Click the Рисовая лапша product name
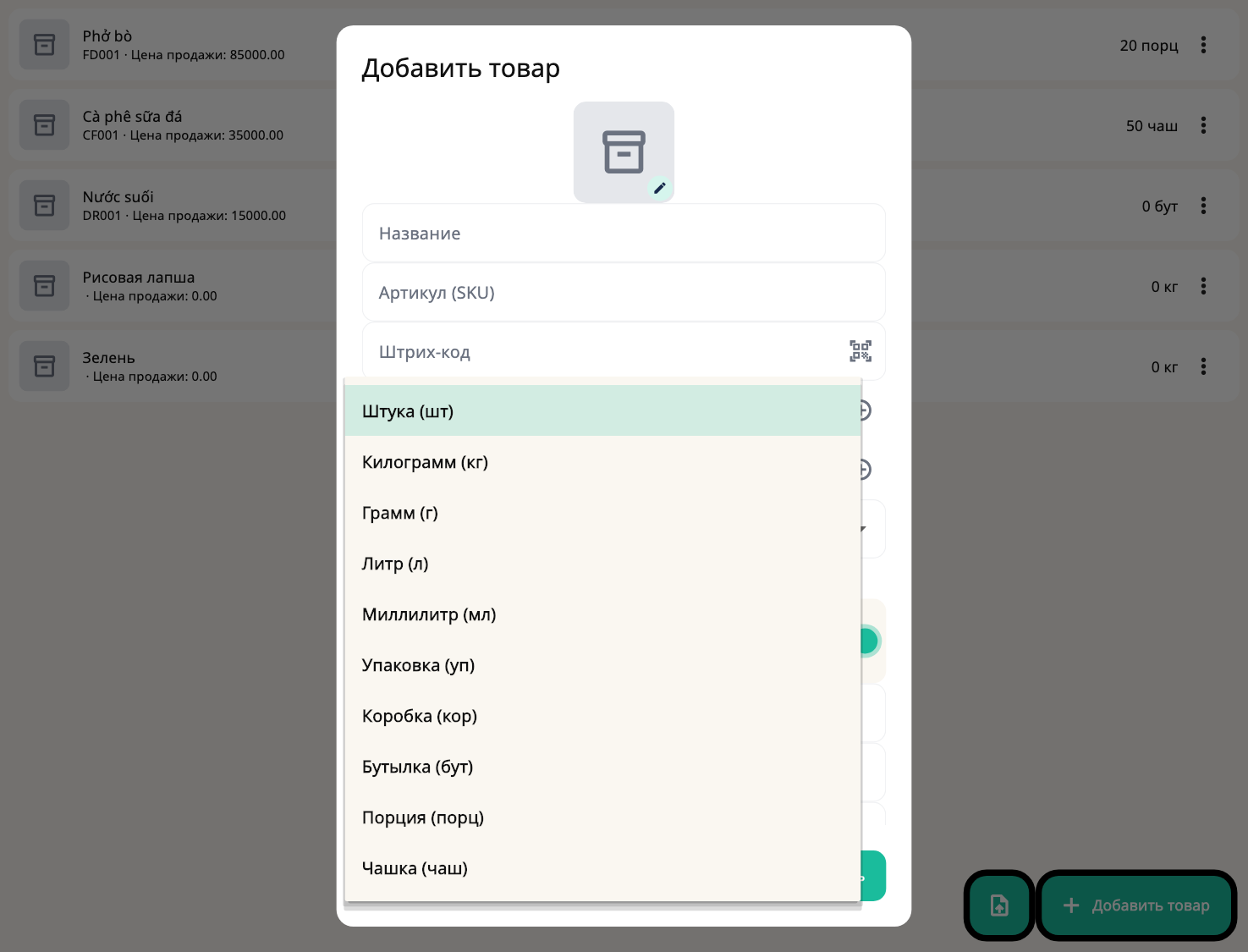This screenshot has height=952, width=1248. [x=139, y=278]
